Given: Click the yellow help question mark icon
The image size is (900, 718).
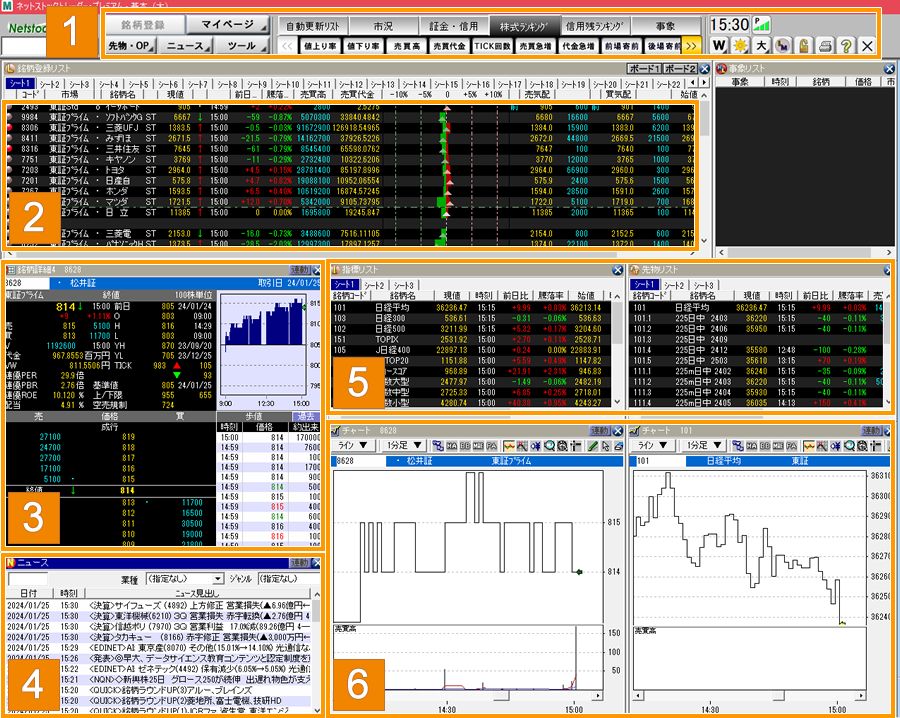Looking at the screenshot, I should [845, 46].
